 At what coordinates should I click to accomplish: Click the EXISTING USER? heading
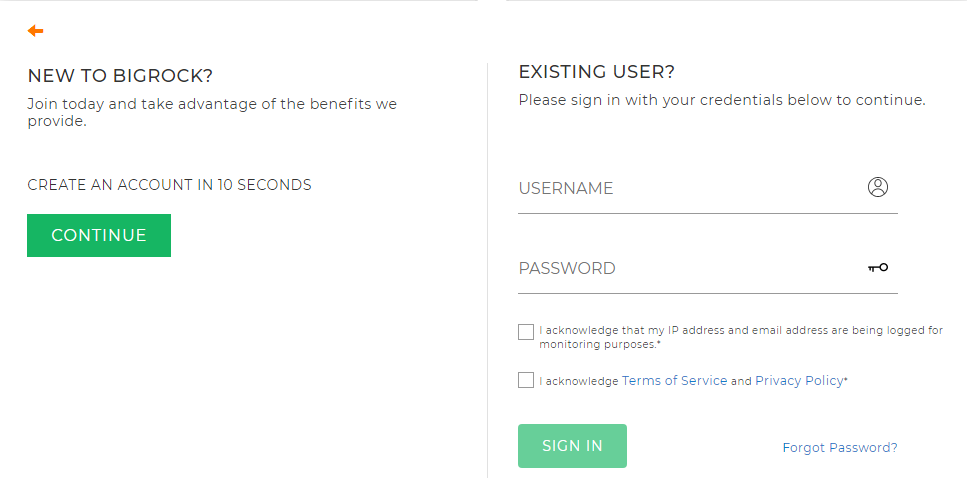point(596,72)
